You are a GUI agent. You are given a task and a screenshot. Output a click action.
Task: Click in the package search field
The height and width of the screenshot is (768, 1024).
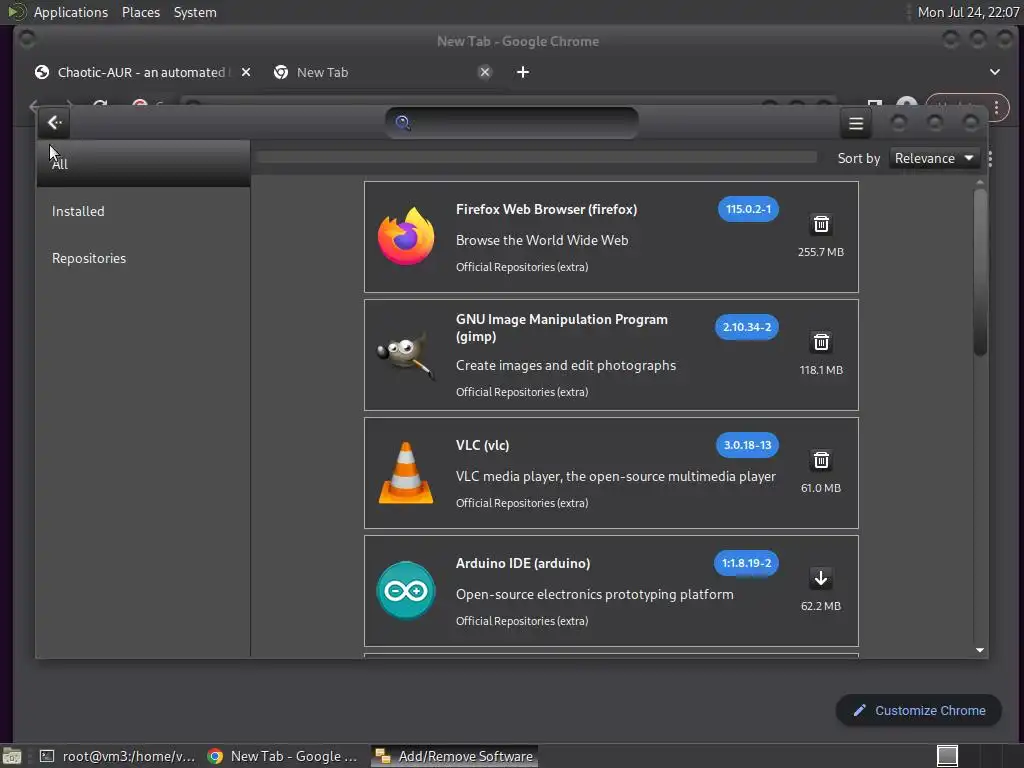coord(511,123)
